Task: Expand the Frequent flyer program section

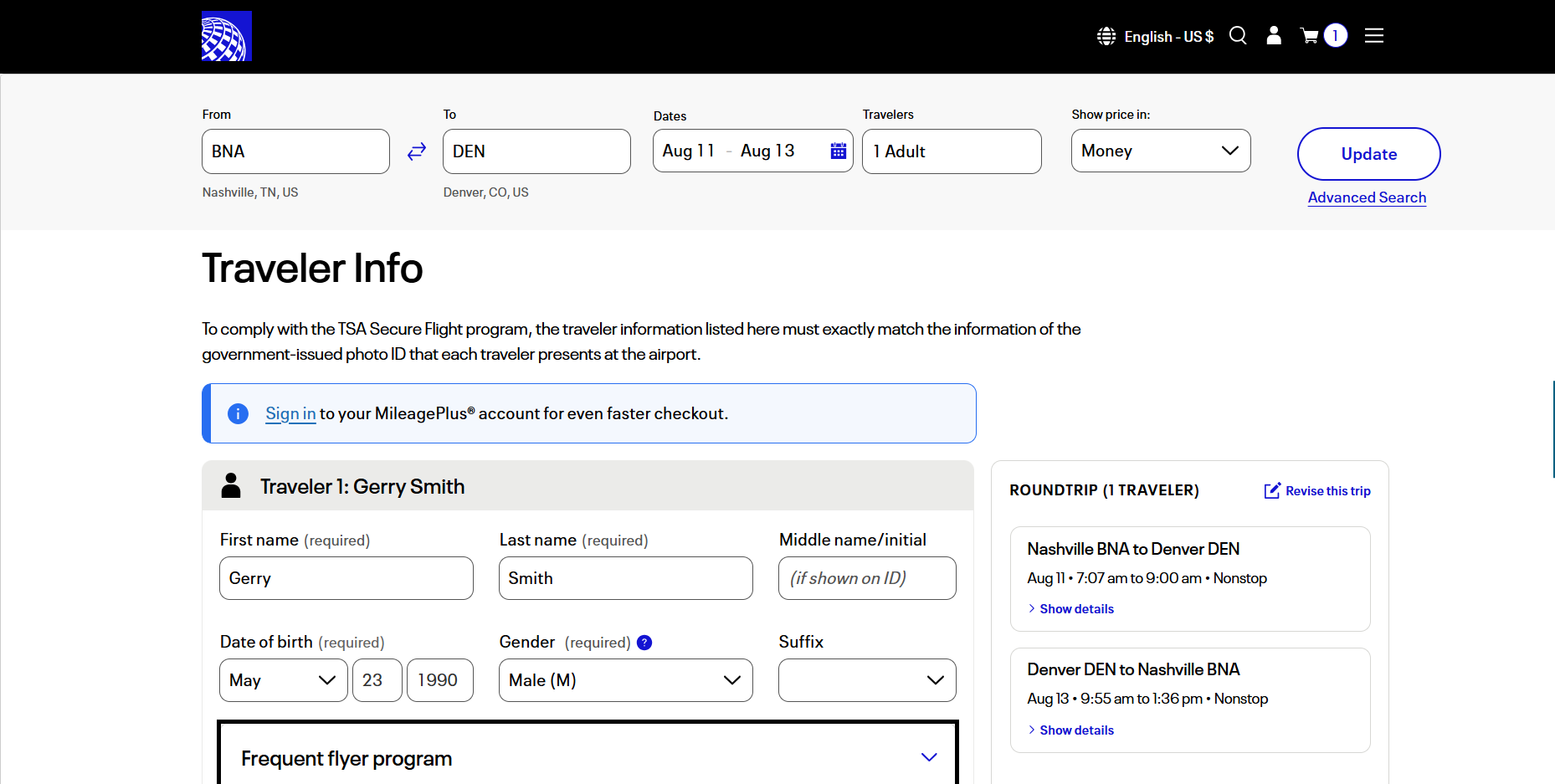Action: click(x=588, y=758)
